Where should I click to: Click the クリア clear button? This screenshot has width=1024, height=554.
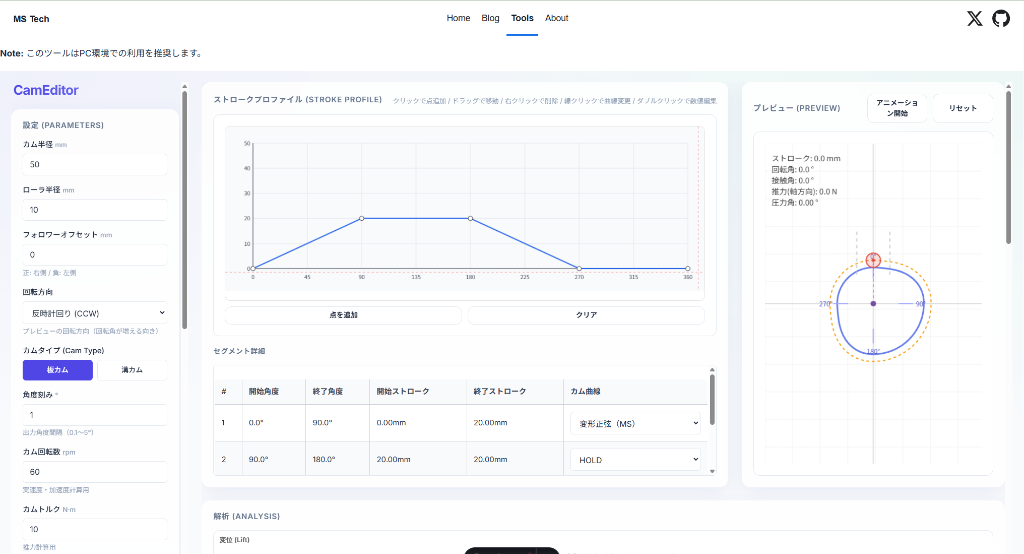pos(586,315)
